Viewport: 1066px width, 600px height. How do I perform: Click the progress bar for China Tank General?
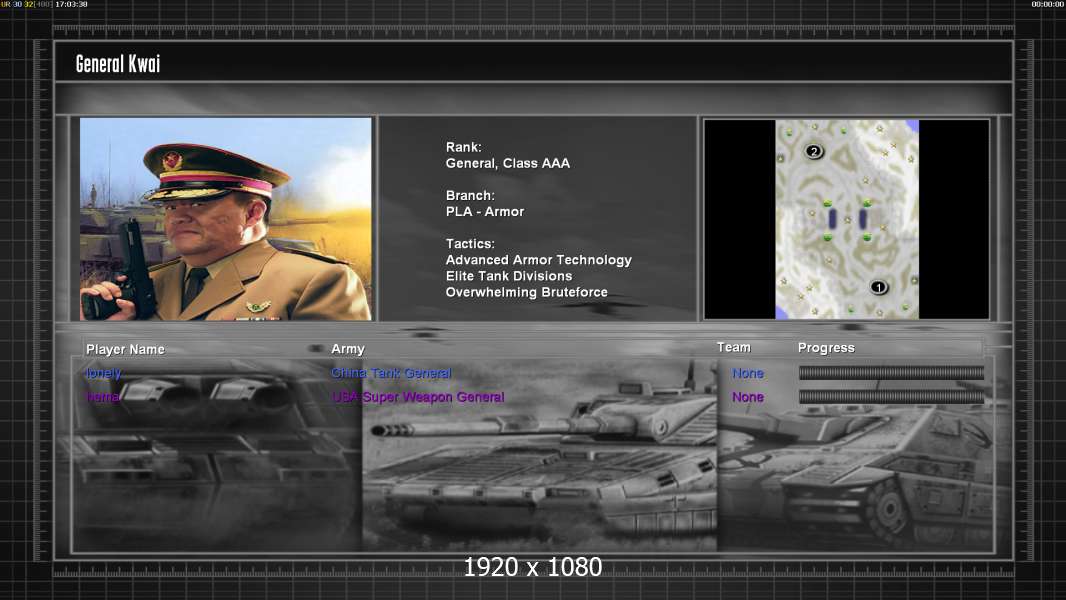(891, 372)
